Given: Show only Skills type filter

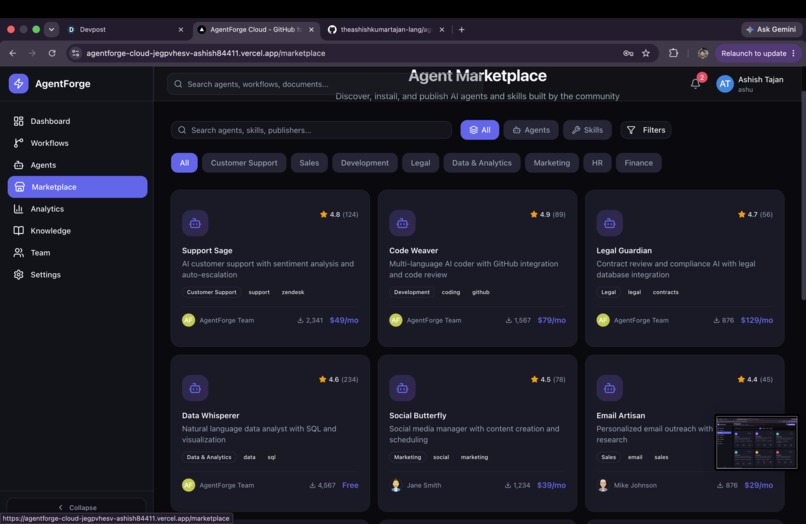Looking at the screenshot, I should click(x=587, y=130).
